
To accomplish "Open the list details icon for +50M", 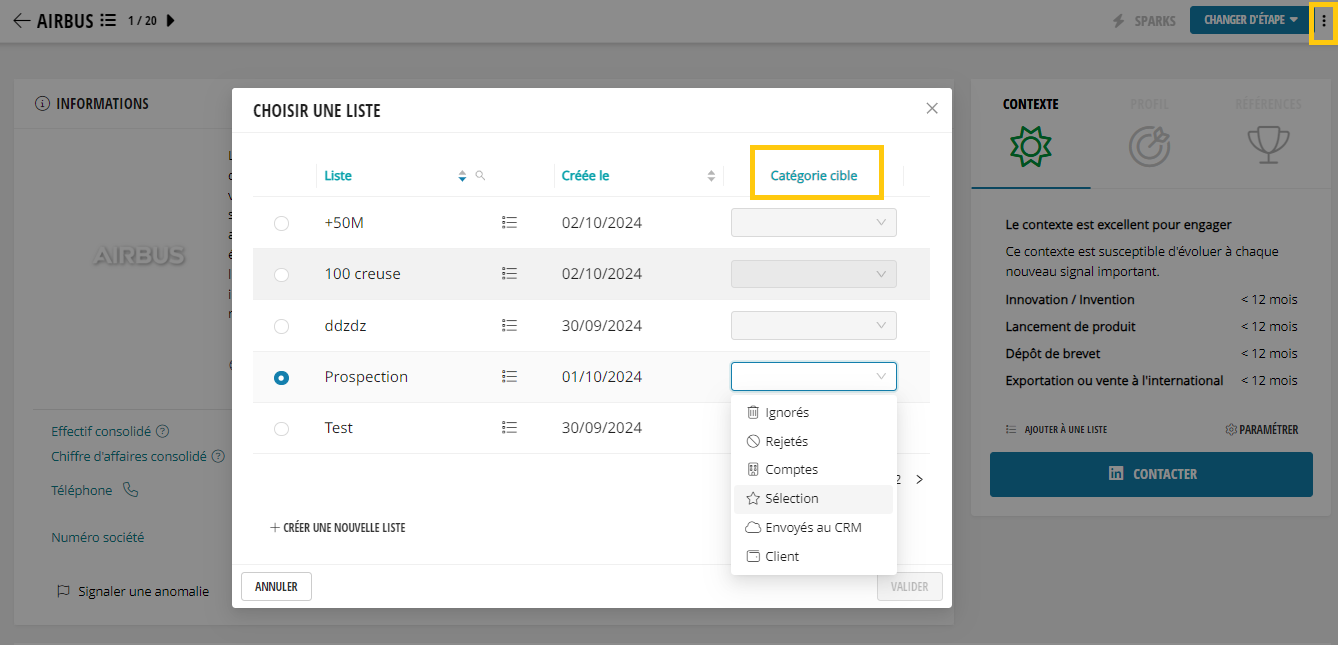I will [x=509, y=222].
